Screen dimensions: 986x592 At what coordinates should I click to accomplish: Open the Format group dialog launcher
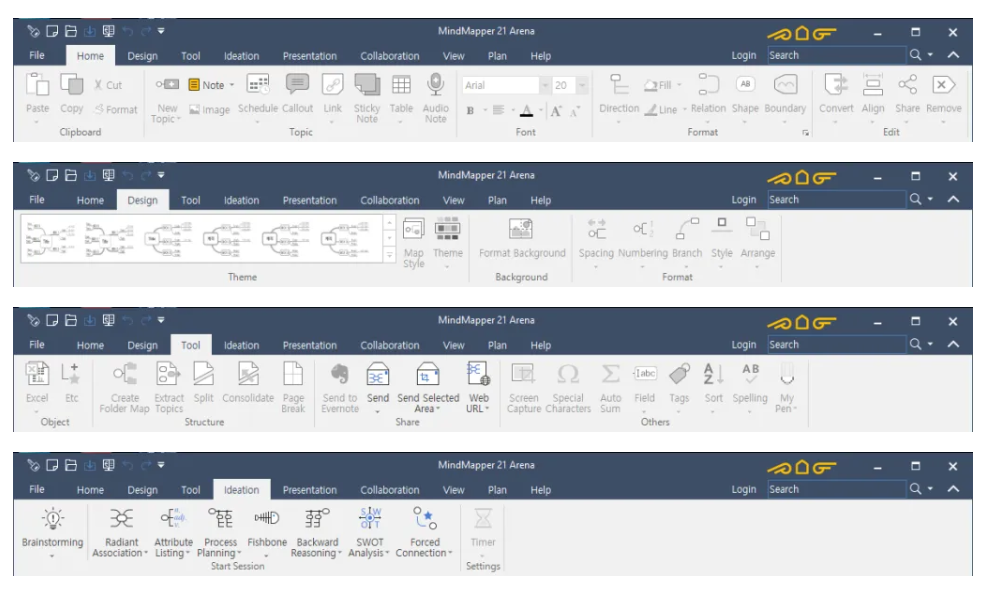click(806, 133)
